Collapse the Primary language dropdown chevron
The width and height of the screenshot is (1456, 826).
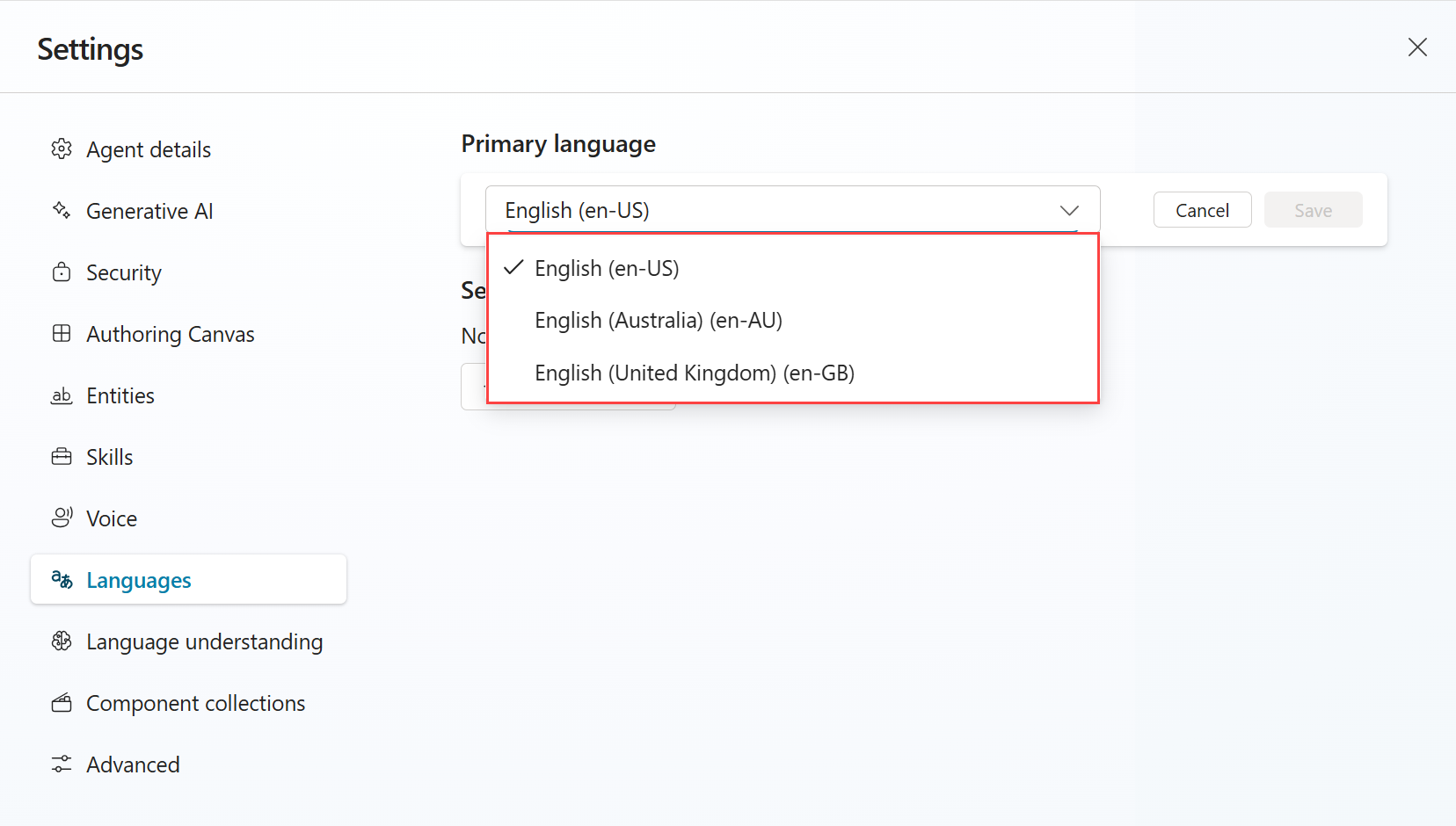pos(1069,211)
